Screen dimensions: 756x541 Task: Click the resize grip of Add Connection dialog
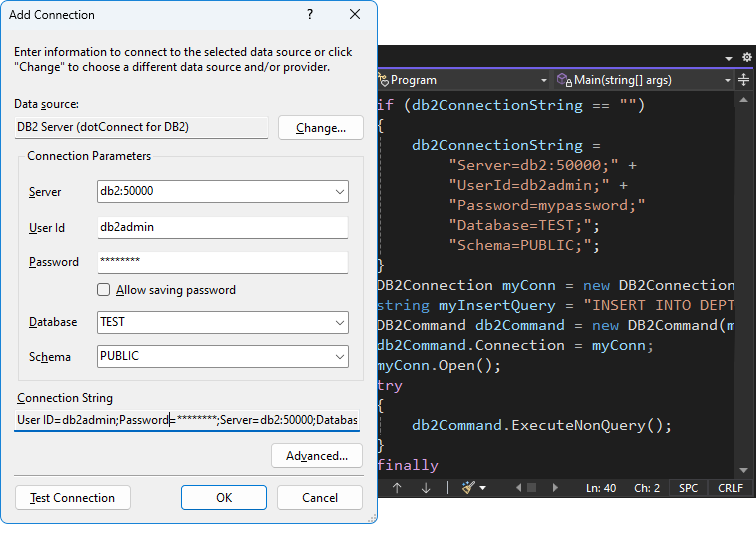[x=372, y=518]
